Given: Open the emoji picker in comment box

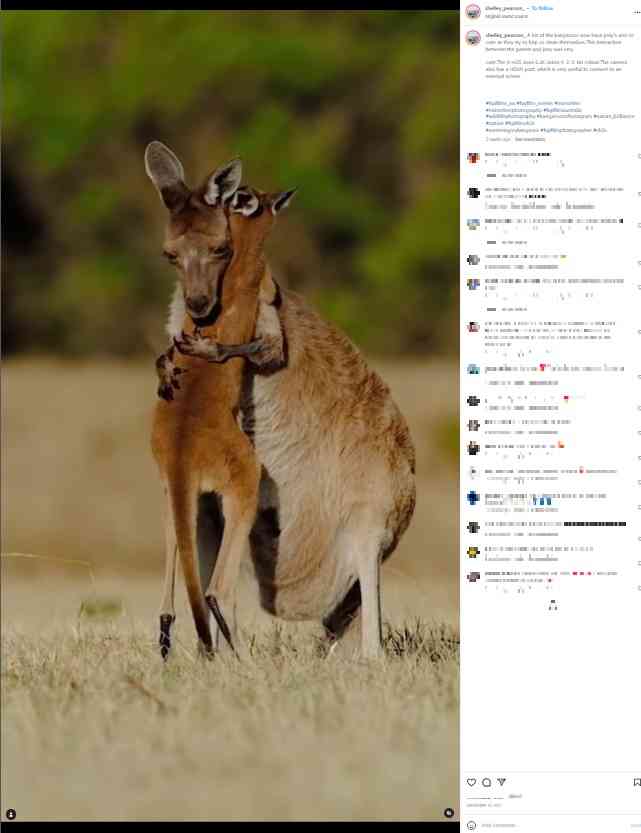Looking at the screenshot, I should coord(471,825).
